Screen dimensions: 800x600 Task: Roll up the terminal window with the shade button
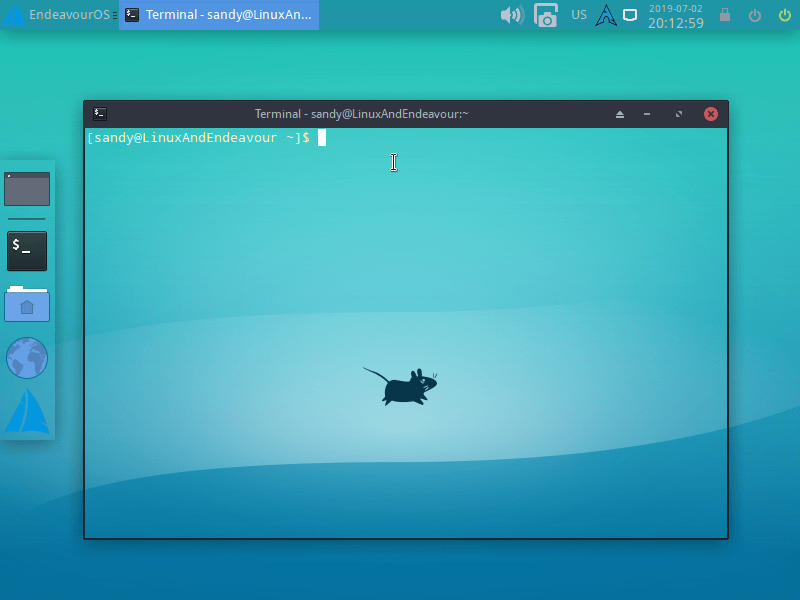(620, 114)
